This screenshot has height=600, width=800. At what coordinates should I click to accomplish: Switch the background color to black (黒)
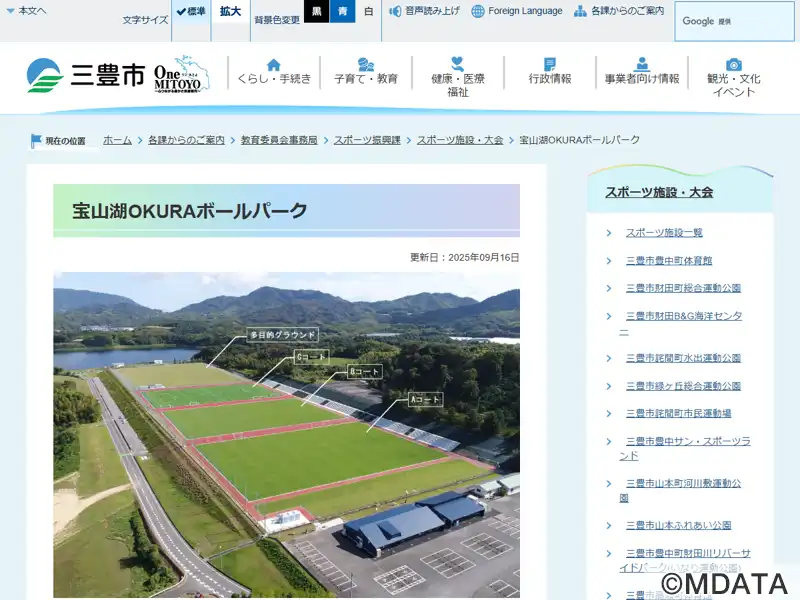[x=316, y=12]
